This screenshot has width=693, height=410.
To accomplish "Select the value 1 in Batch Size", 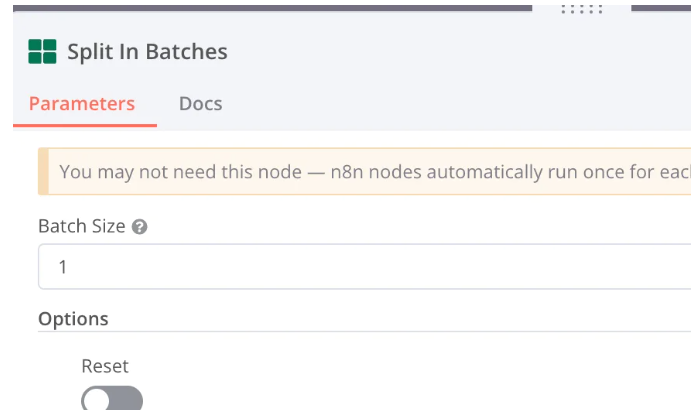I will click(63, 267).
